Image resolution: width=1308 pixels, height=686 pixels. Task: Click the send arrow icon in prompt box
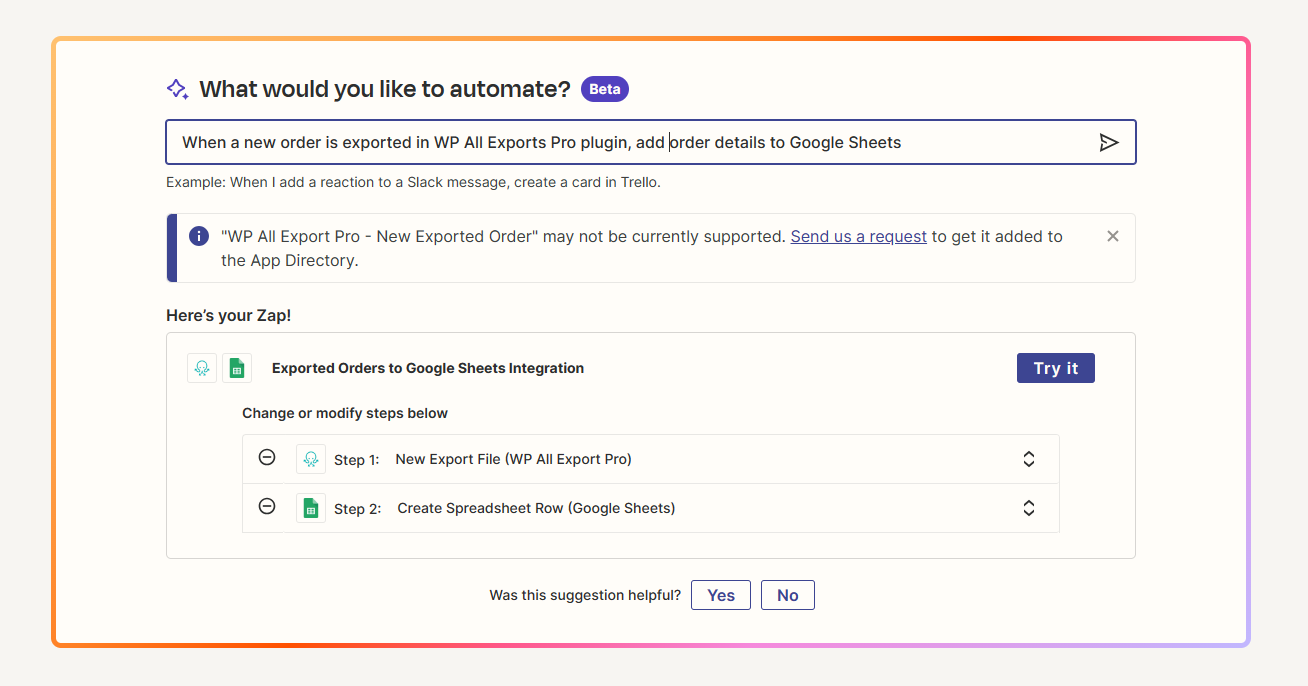pos(1108,142)
